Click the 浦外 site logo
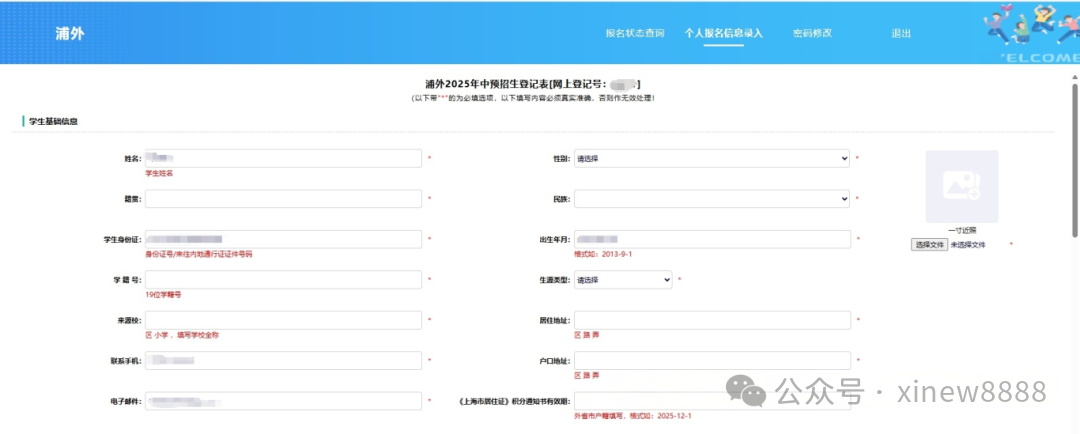 tap(70, 33)
